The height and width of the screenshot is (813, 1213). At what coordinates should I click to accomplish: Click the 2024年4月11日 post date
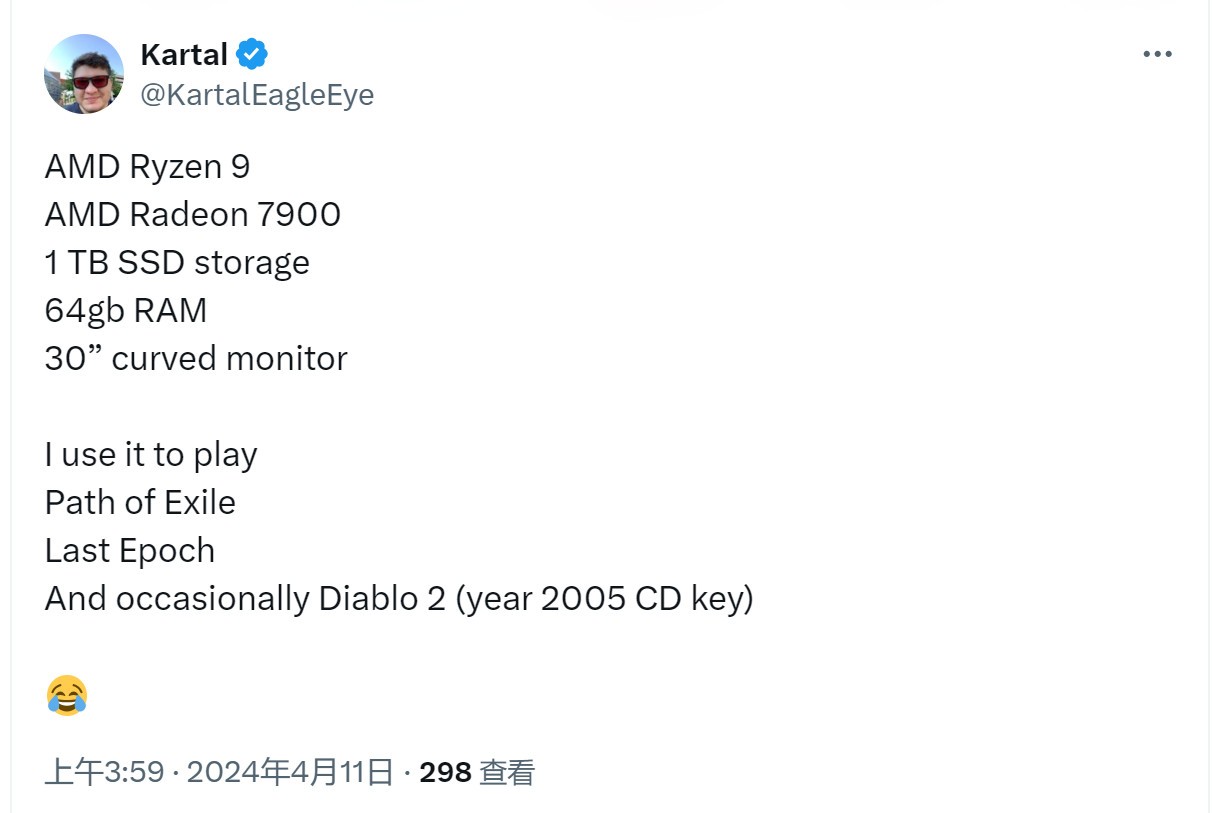click(x=290, y=772)
